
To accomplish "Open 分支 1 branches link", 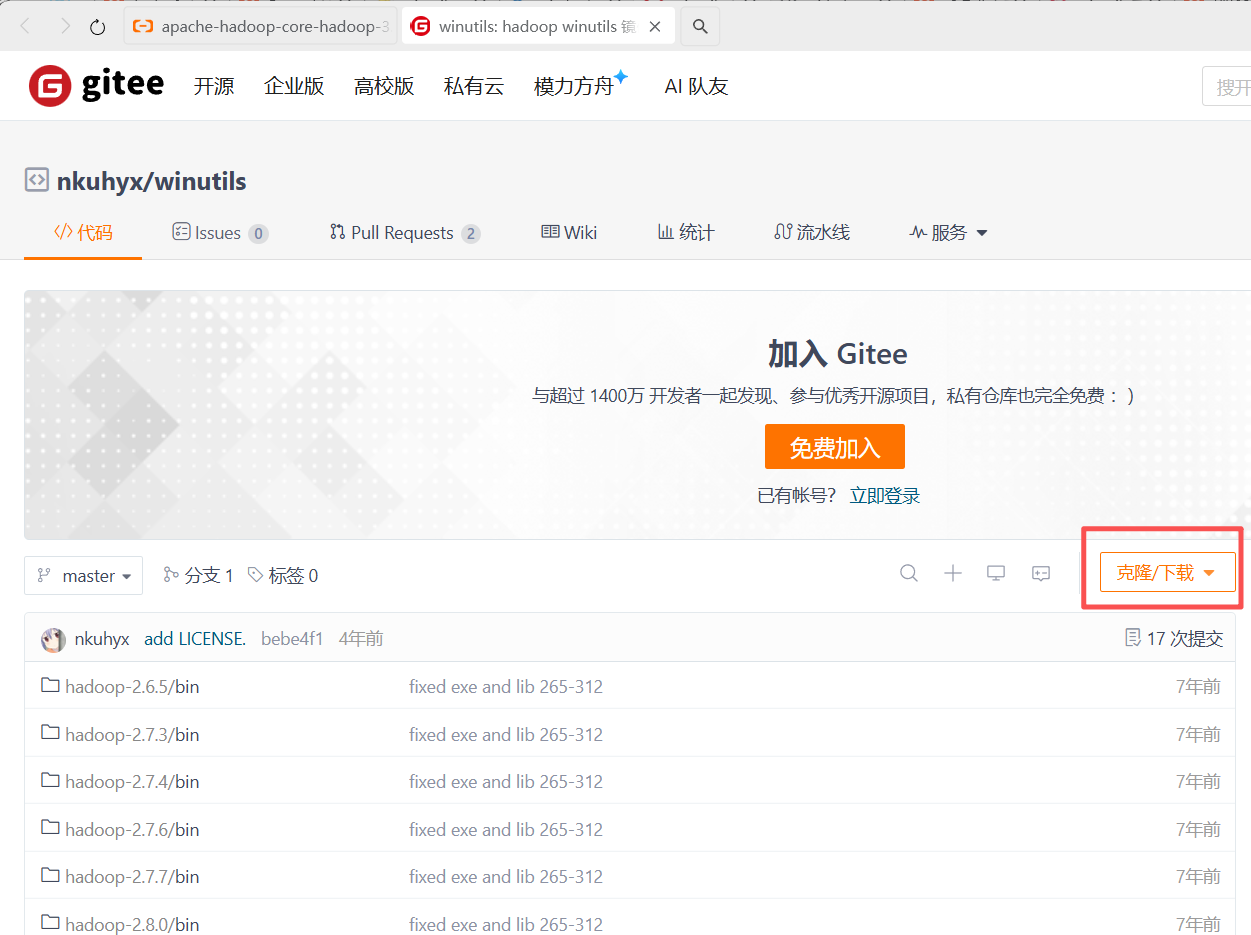I will click(198, 576).
